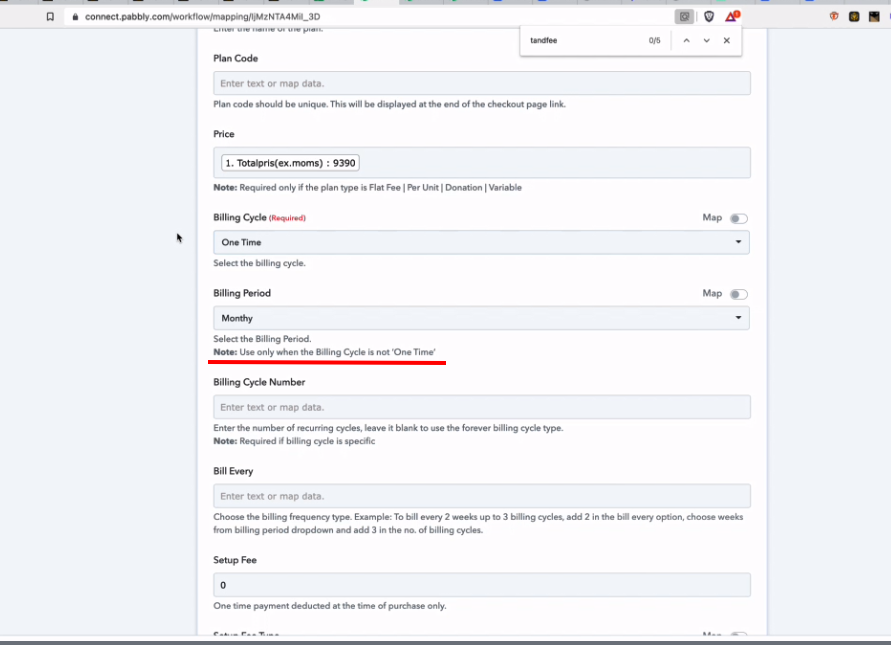Enable the Map toggle for Billing Period
891x645 pixels.
coord(738,294)
